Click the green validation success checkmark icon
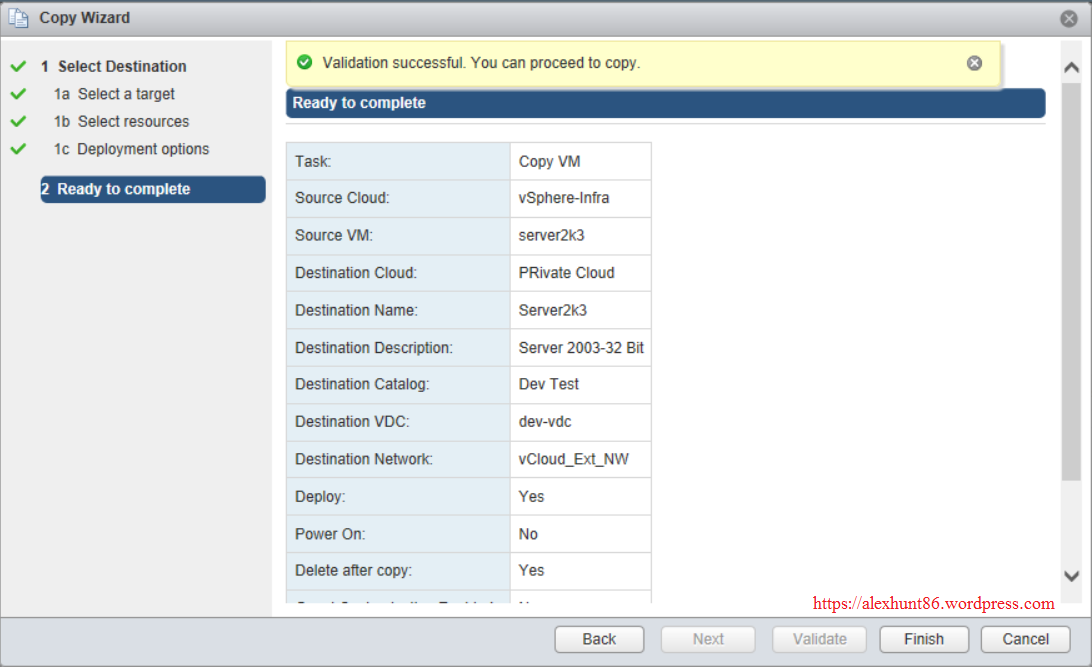The width and height of the screenshot is (1092, 667). point(304,63)
